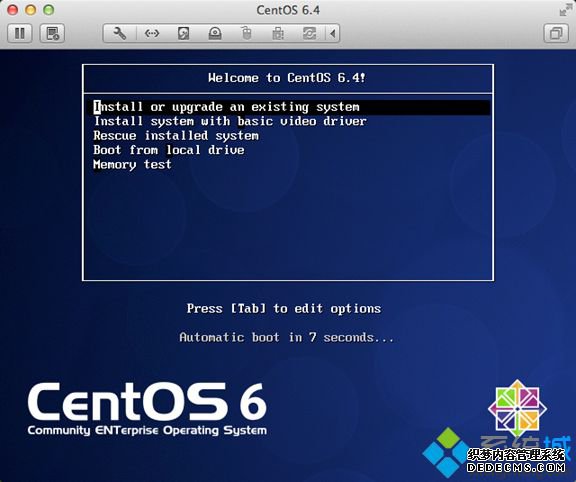The height and width of the screenshot is (482, 576).
Task: Zoom the CentOS 6.4 window
Action: click(49, 10)
